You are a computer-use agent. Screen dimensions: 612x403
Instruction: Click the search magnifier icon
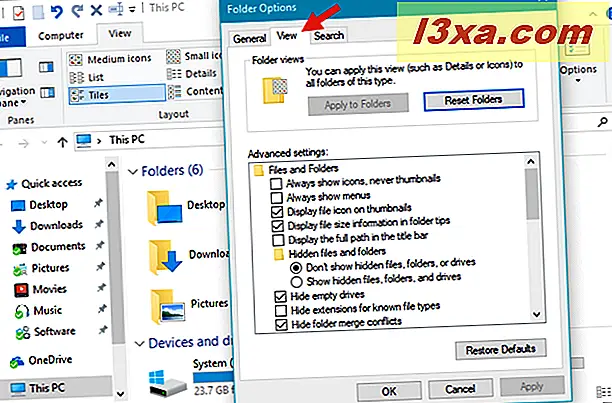click(602, 122)
